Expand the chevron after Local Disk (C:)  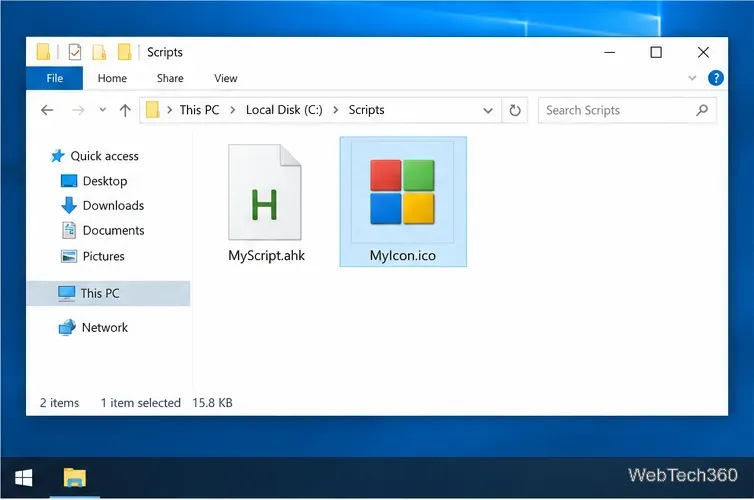point(336,110)
